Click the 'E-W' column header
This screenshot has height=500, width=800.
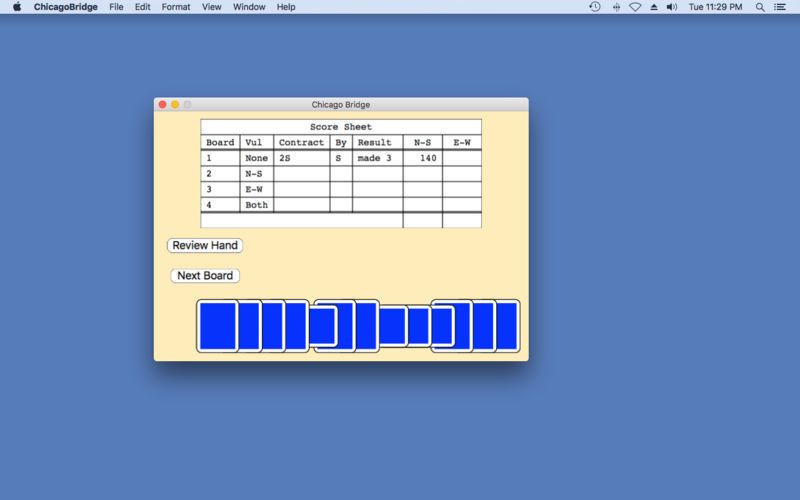[462, 142]
